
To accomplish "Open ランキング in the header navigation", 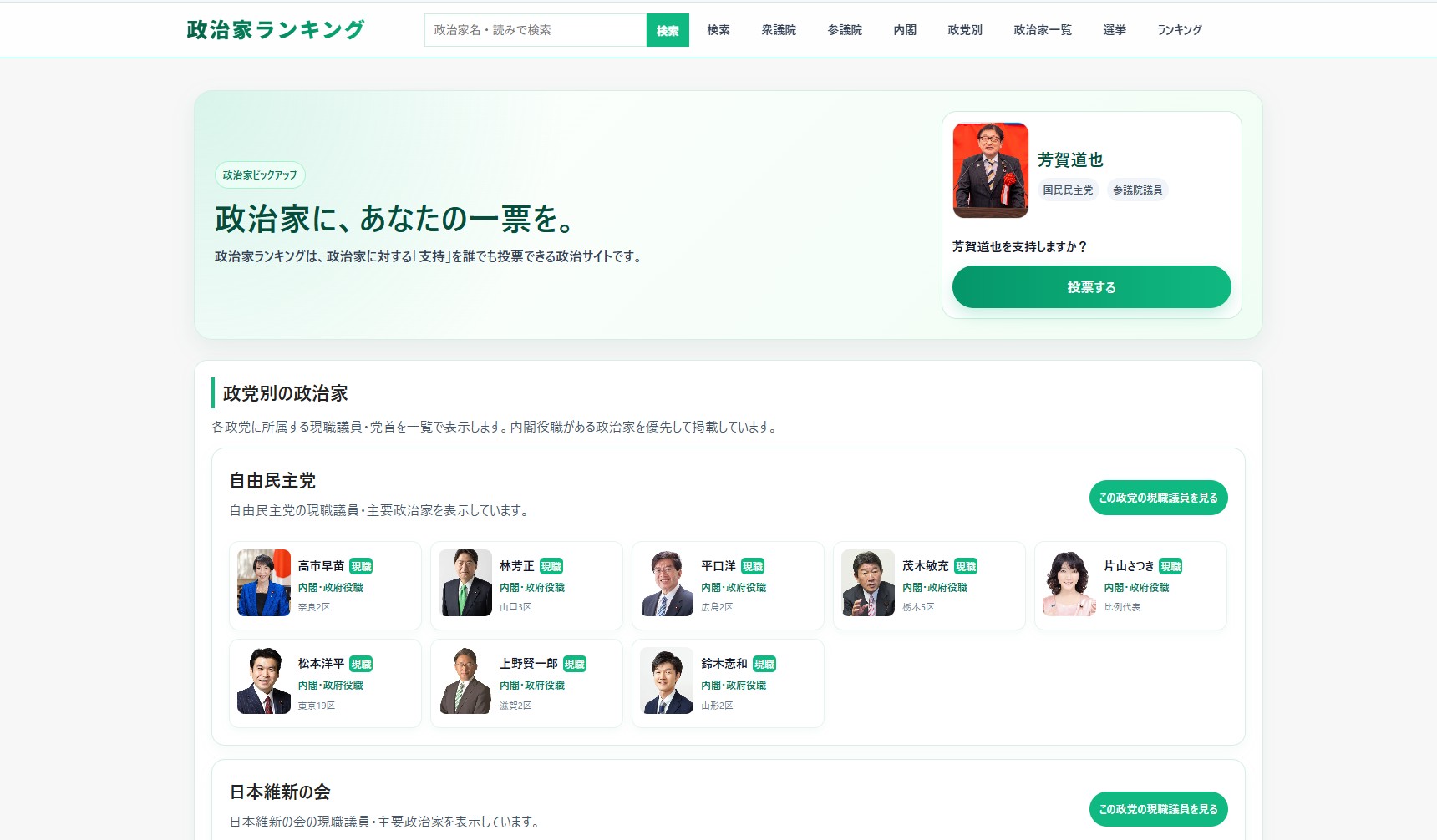I will click(1180, 30).
